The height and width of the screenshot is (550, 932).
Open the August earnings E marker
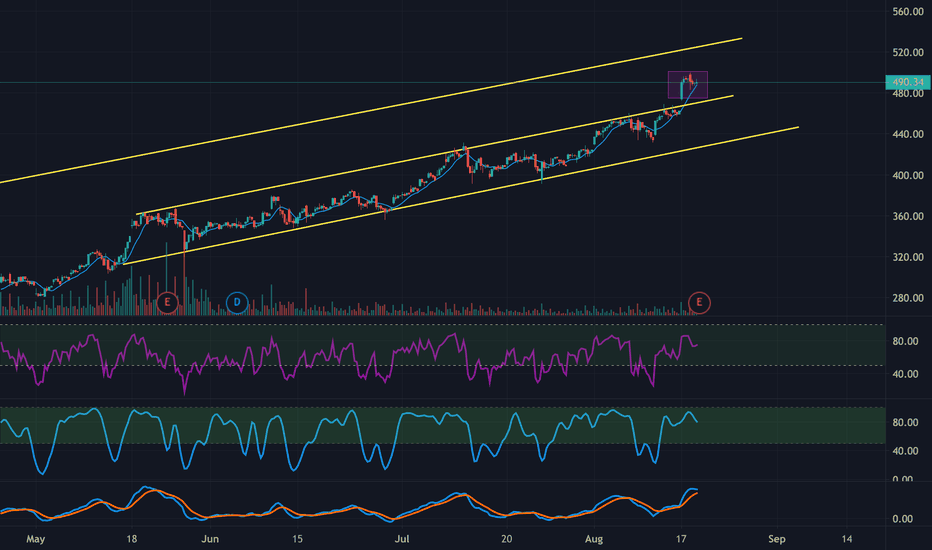[699, 303]
